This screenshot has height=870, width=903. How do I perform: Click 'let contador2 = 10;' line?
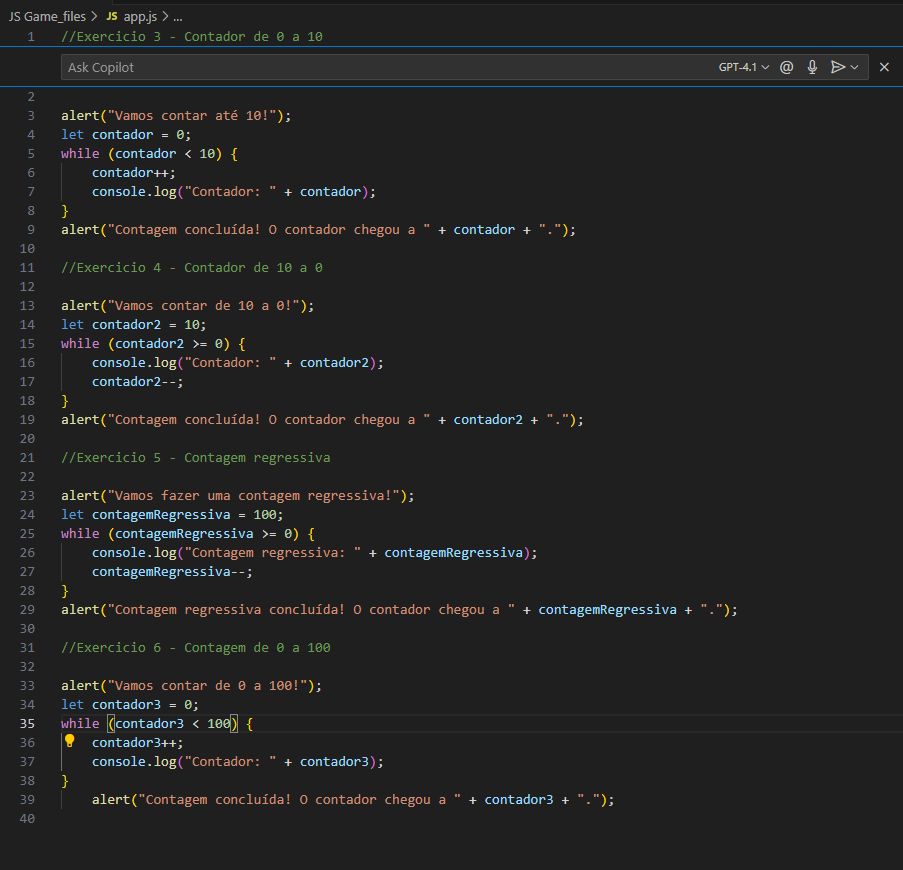click(x=134, y=325)
